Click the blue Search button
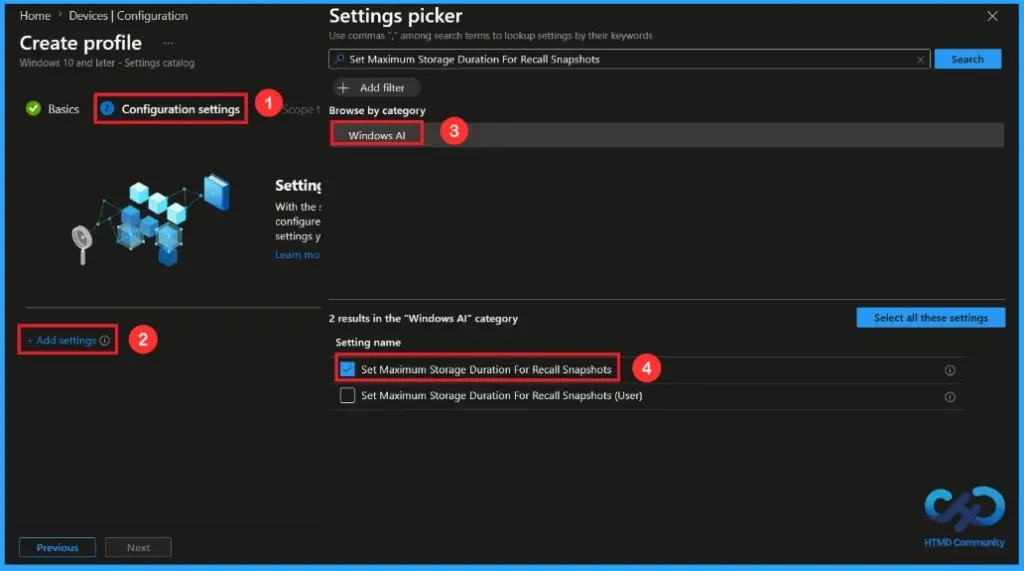Viewport: 1024px width, 571px height. [x=967, y=59]
